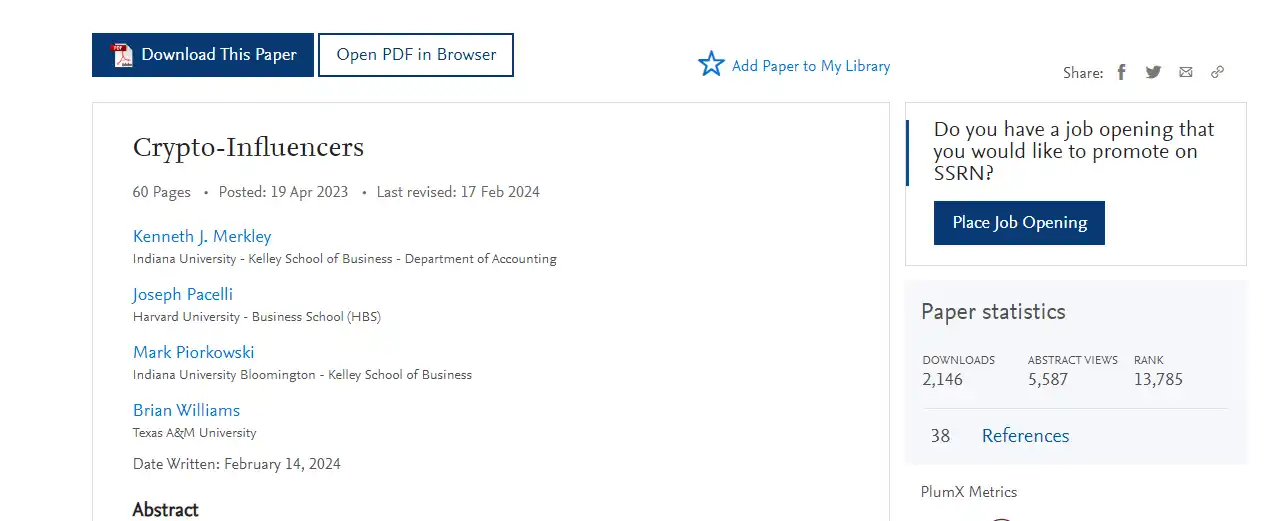
Task: View Brian Williams's author profile
Action: [x=187, y=411]
